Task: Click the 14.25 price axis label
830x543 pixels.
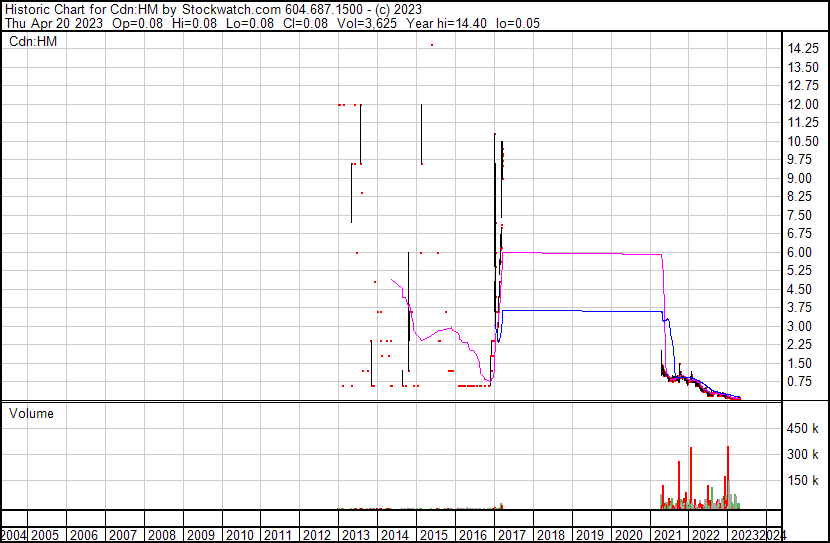Action: coord(804,49)
